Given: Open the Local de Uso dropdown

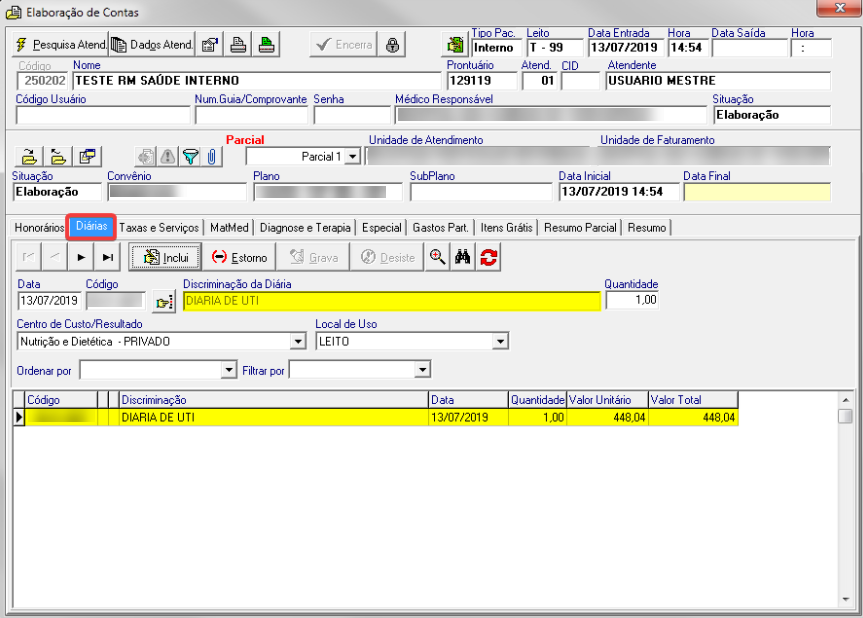Looking at the screenshot, I should (x=500, y=341).
